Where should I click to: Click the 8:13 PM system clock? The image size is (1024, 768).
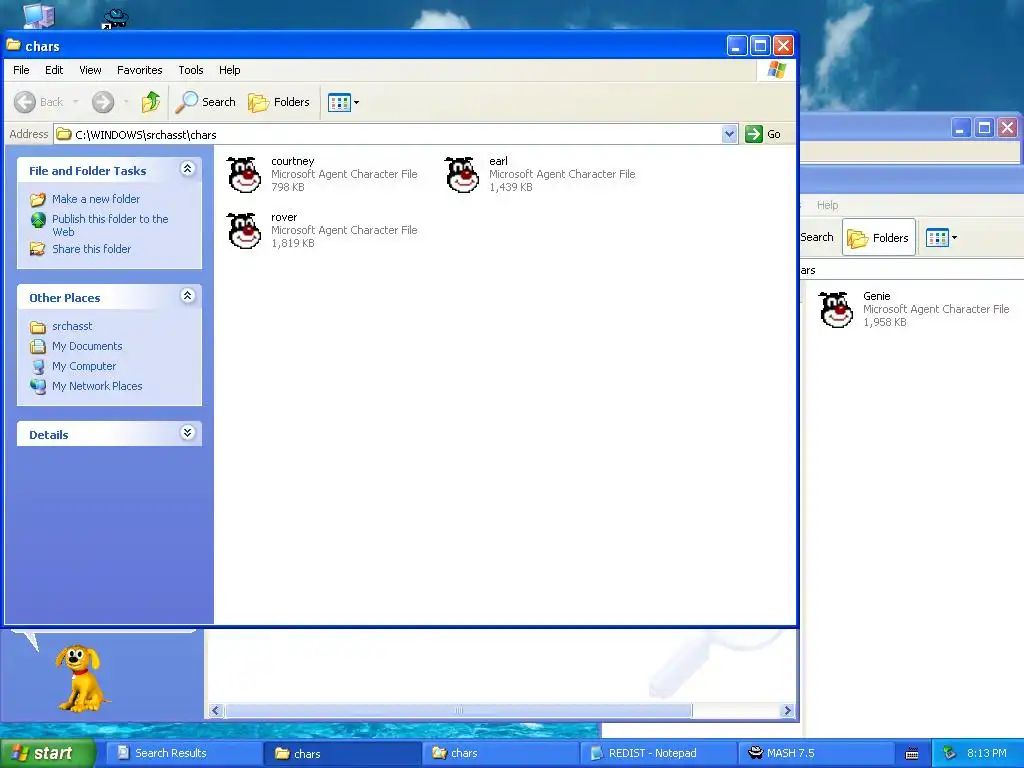point(987,753)
